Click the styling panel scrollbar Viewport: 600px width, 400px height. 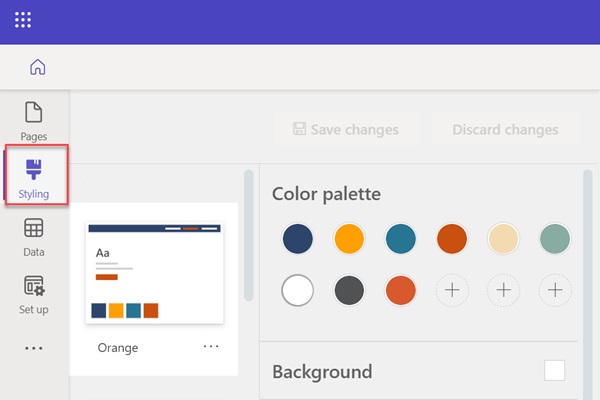(588, 285)
